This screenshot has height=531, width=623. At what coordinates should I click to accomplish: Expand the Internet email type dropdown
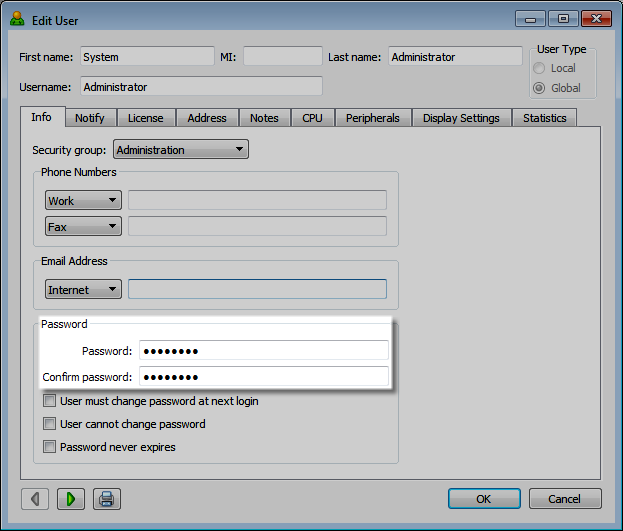tap(83, 290)
